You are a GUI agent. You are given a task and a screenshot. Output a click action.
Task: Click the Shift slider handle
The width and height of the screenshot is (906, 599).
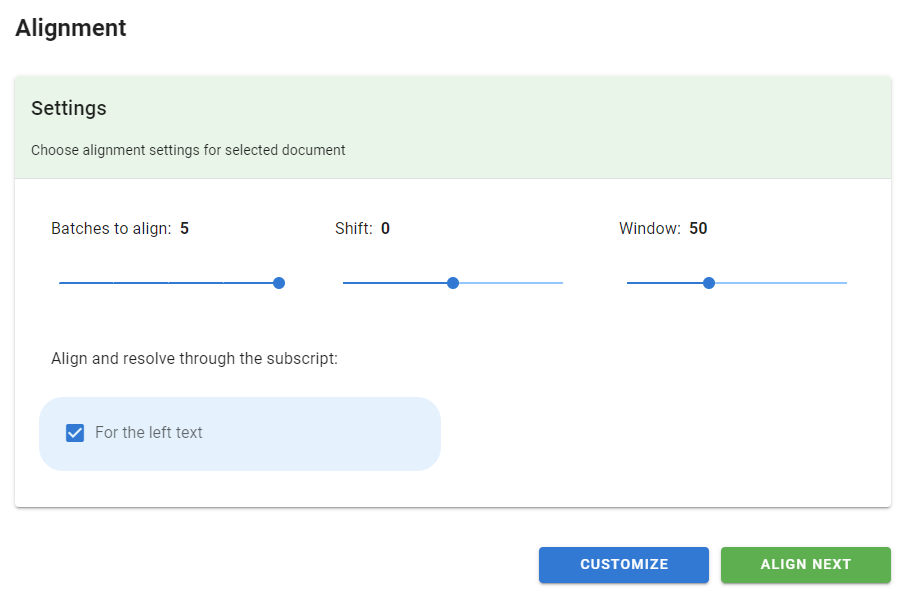pos(453,283)
